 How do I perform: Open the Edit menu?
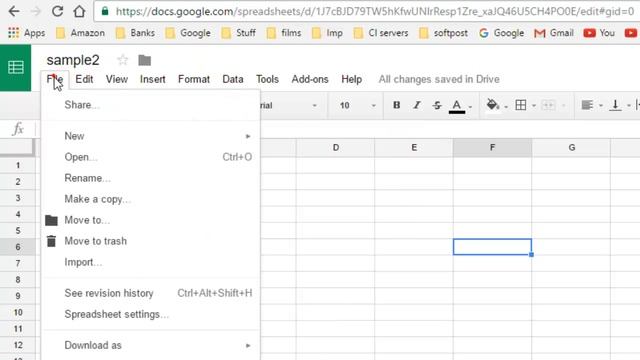tap(84, 79)
